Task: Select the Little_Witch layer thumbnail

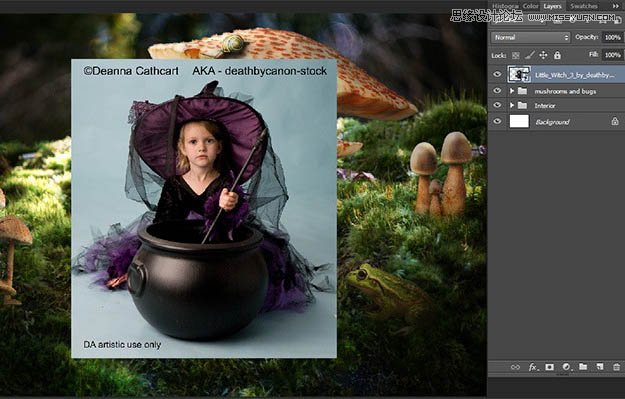Action: pos(519,75)
